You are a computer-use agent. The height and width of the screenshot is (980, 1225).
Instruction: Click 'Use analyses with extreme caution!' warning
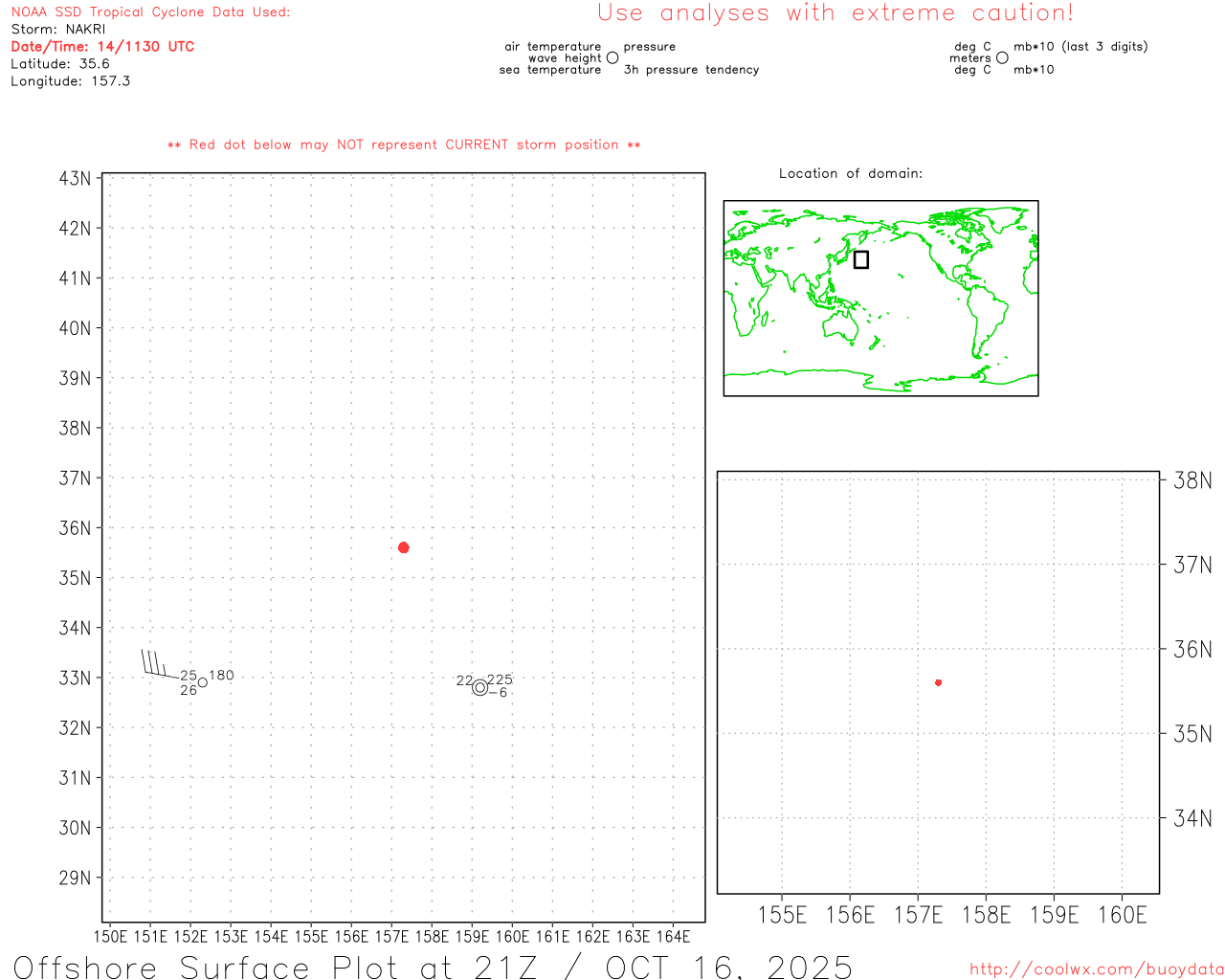coord(835,13)
